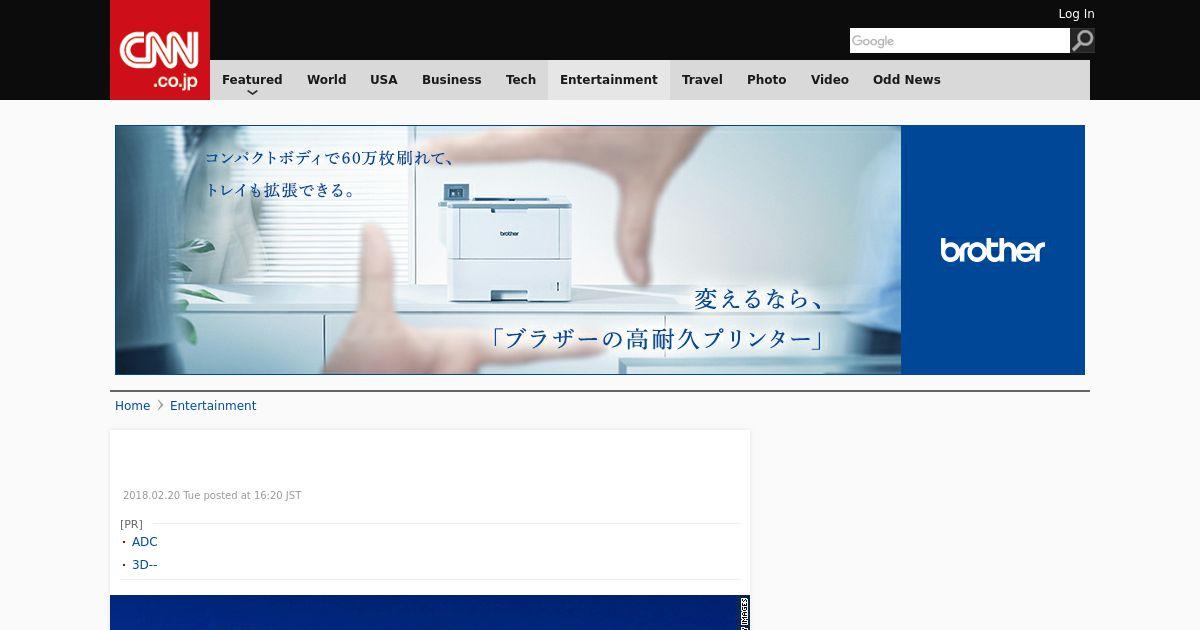Screen dimensions: 1200x630
Task: Click the Entertainment breadcrumb link
Action: point(213,406)
